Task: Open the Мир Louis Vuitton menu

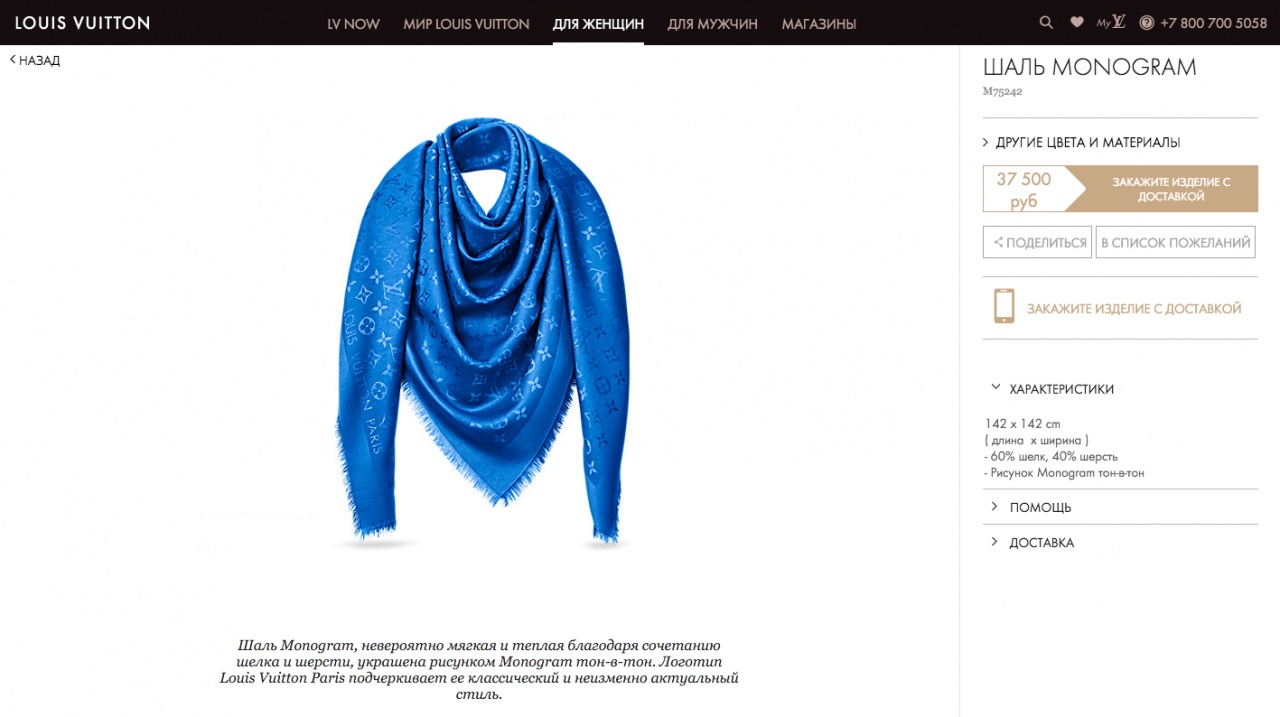Action: pos(466,24)
